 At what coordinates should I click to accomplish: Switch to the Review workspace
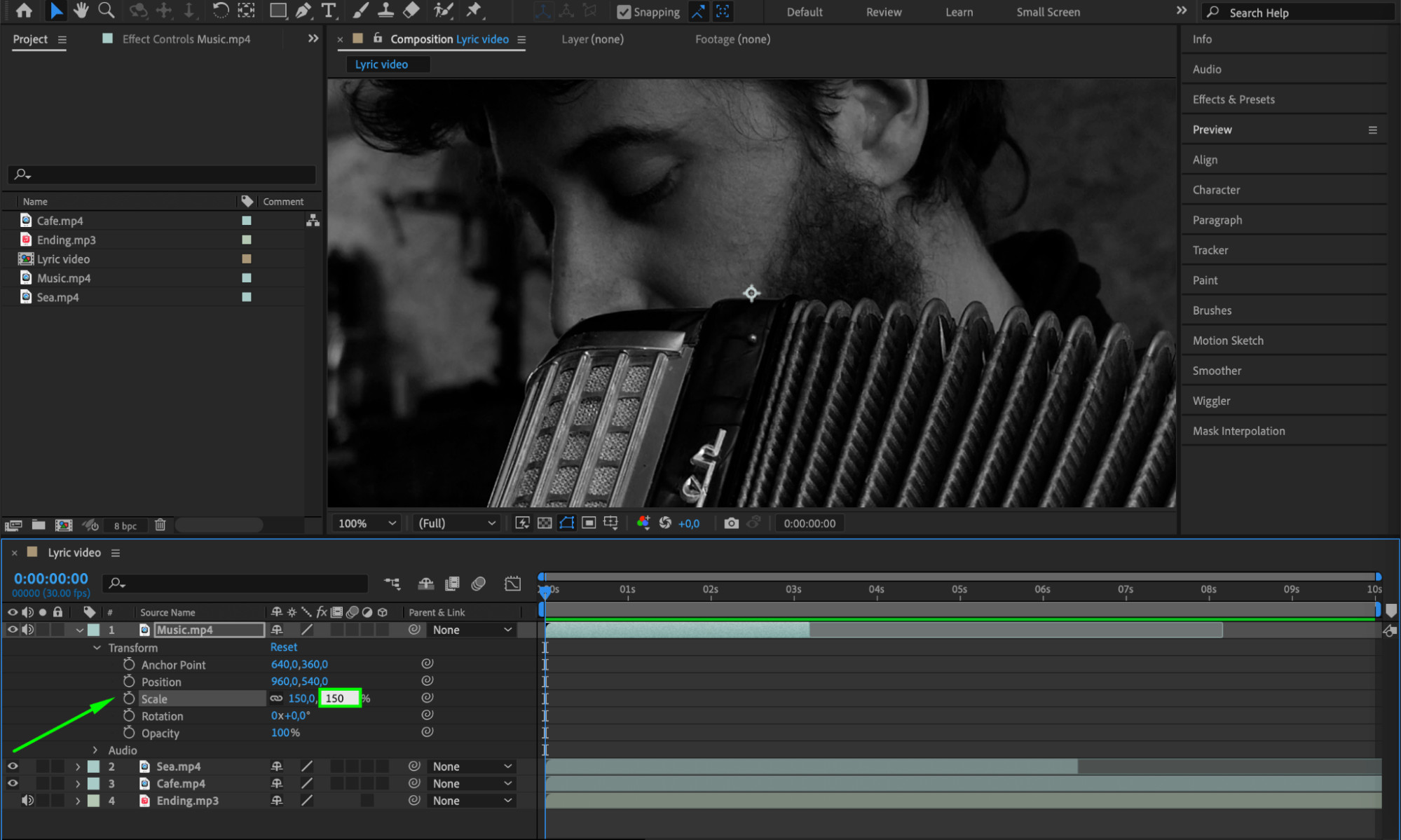pos(883,12)
